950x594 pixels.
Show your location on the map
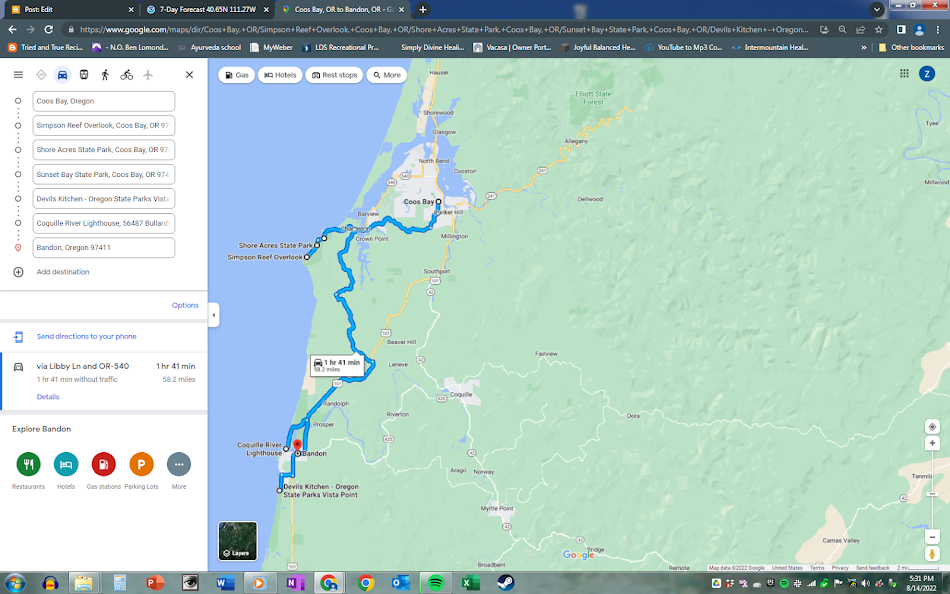pyautogui.click(x=932, y=427)
